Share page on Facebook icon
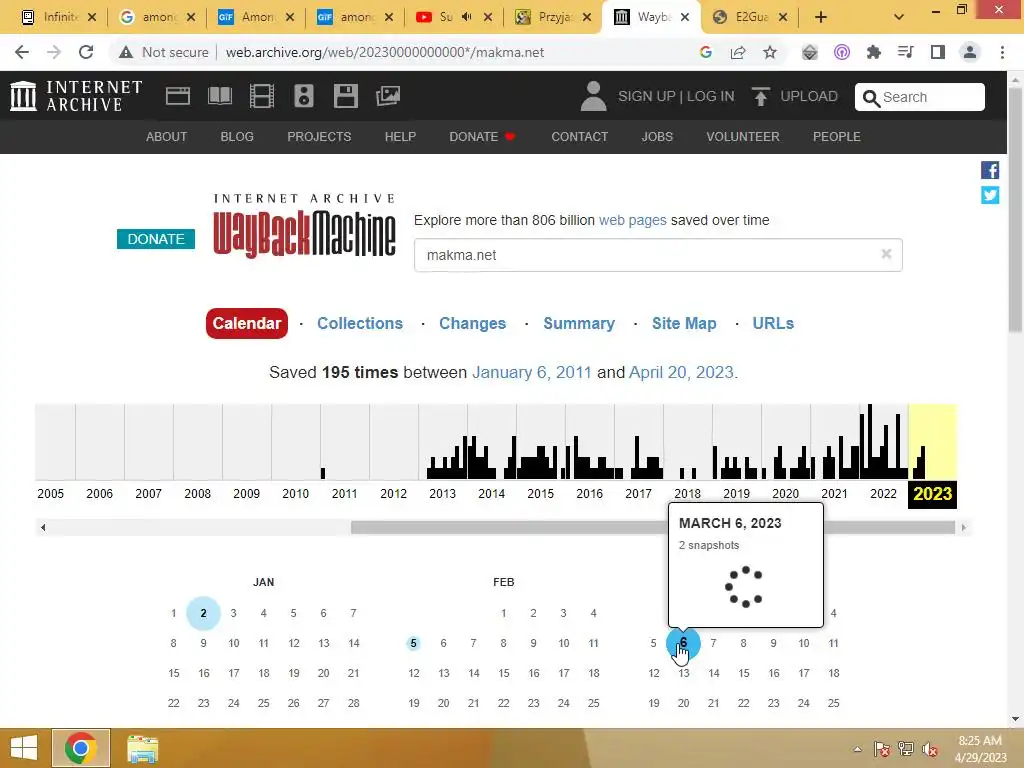Screen dimensions: 1024x768 [x=990, y=170]
